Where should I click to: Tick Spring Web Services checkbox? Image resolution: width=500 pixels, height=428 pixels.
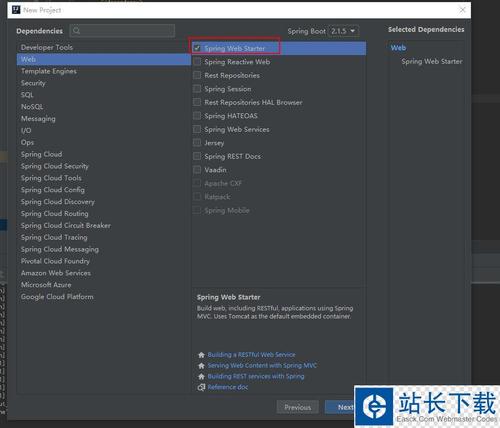pos(197,129)
